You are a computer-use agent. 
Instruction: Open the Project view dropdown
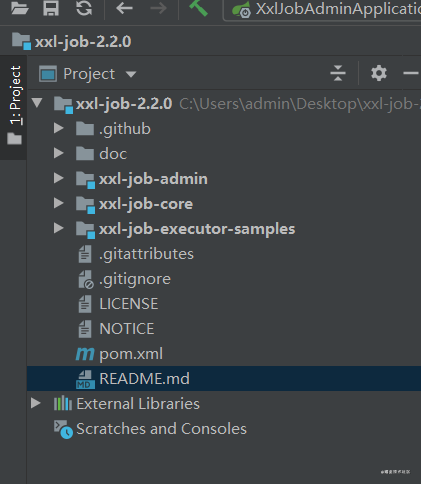tap(88, 74)
